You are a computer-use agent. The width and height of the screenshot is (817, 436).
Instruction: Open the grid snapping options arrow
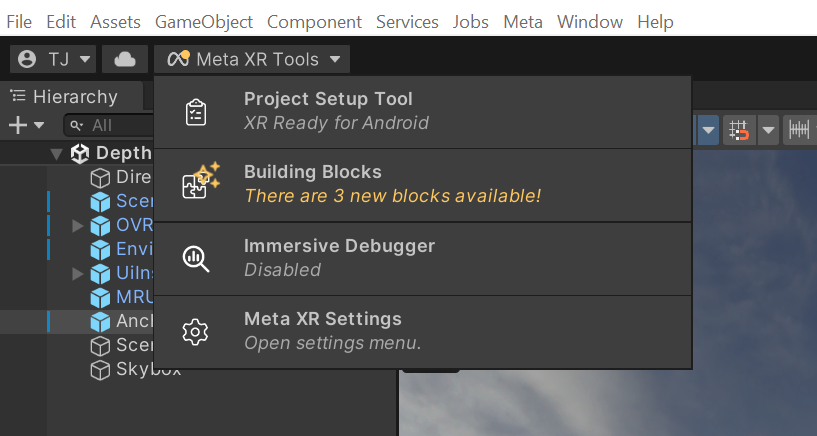(768, 129)
